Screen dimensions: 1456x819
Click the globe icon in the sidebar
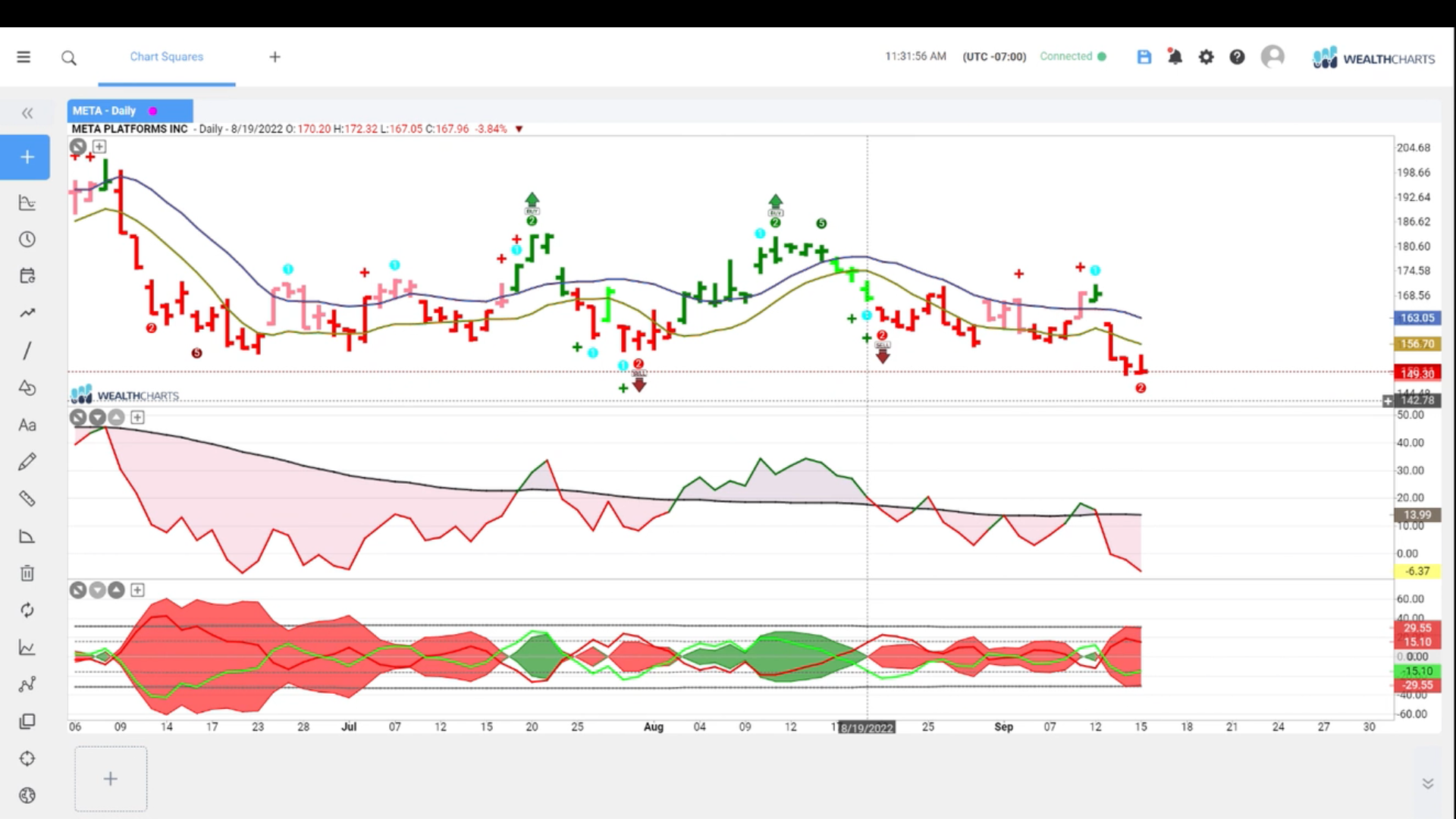tap(27, 795)
